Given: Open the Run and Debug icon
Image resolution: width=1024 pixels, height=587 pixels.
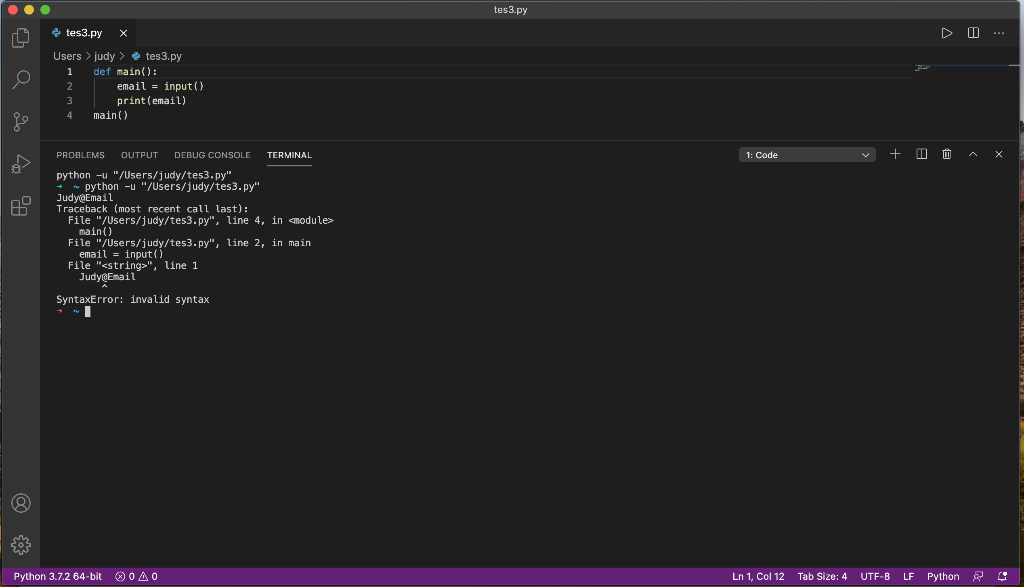Looking at the screenshot, I should (x=20, y=166).
